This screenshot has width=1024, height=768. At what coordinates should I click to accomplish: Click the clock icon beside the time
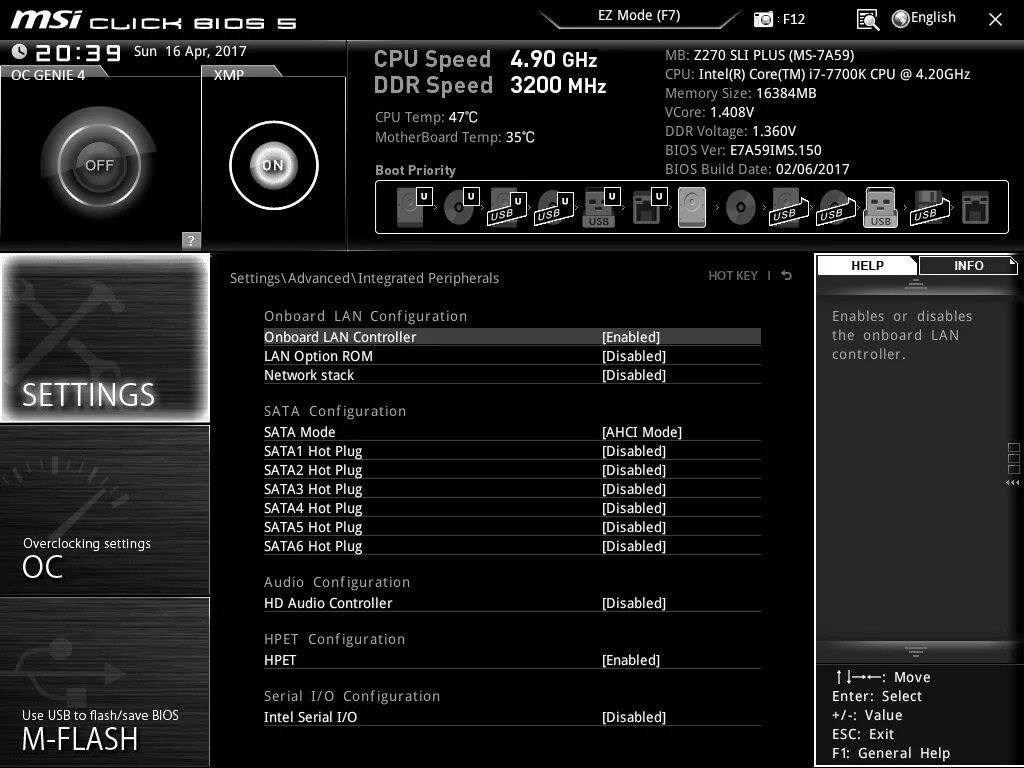tap(20, 51)
